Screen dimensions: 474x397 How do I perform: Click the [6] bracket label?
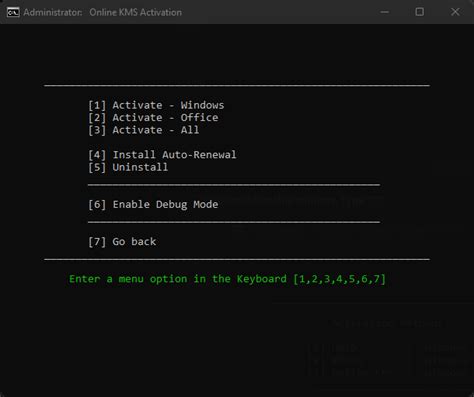point(97,204)
